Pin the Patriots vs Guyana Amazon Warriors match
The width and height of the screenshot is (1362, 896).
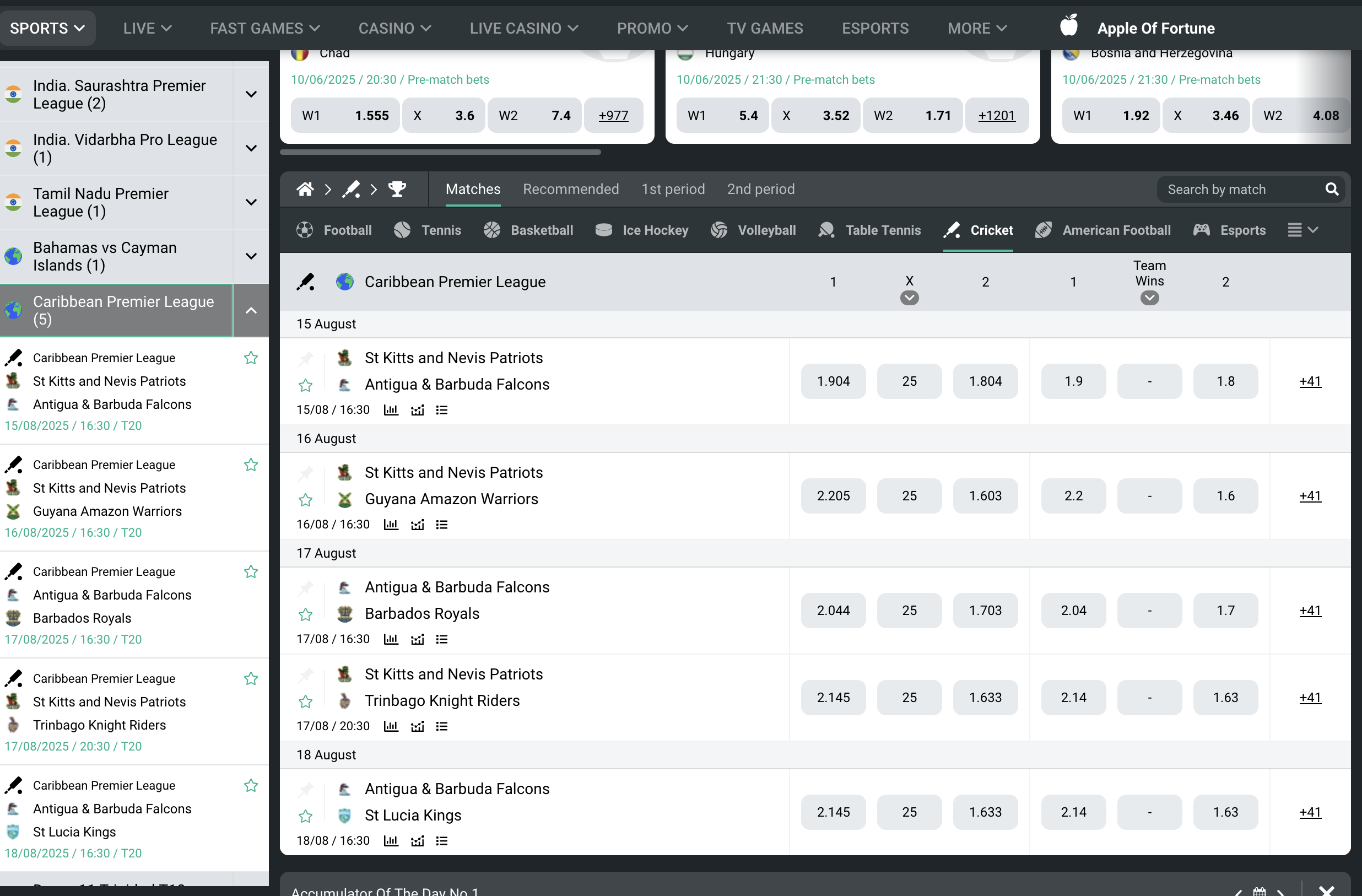click(x=306, y=473)
